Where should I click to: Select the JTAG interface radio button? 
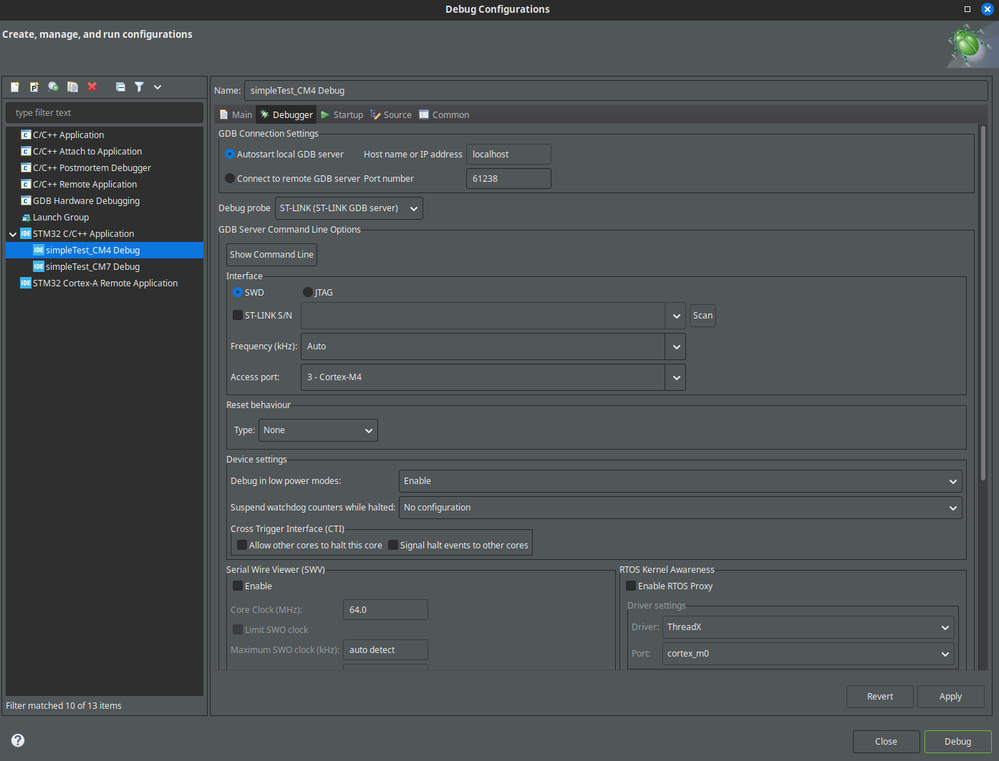pyautogui.click(x=308, y=292)
